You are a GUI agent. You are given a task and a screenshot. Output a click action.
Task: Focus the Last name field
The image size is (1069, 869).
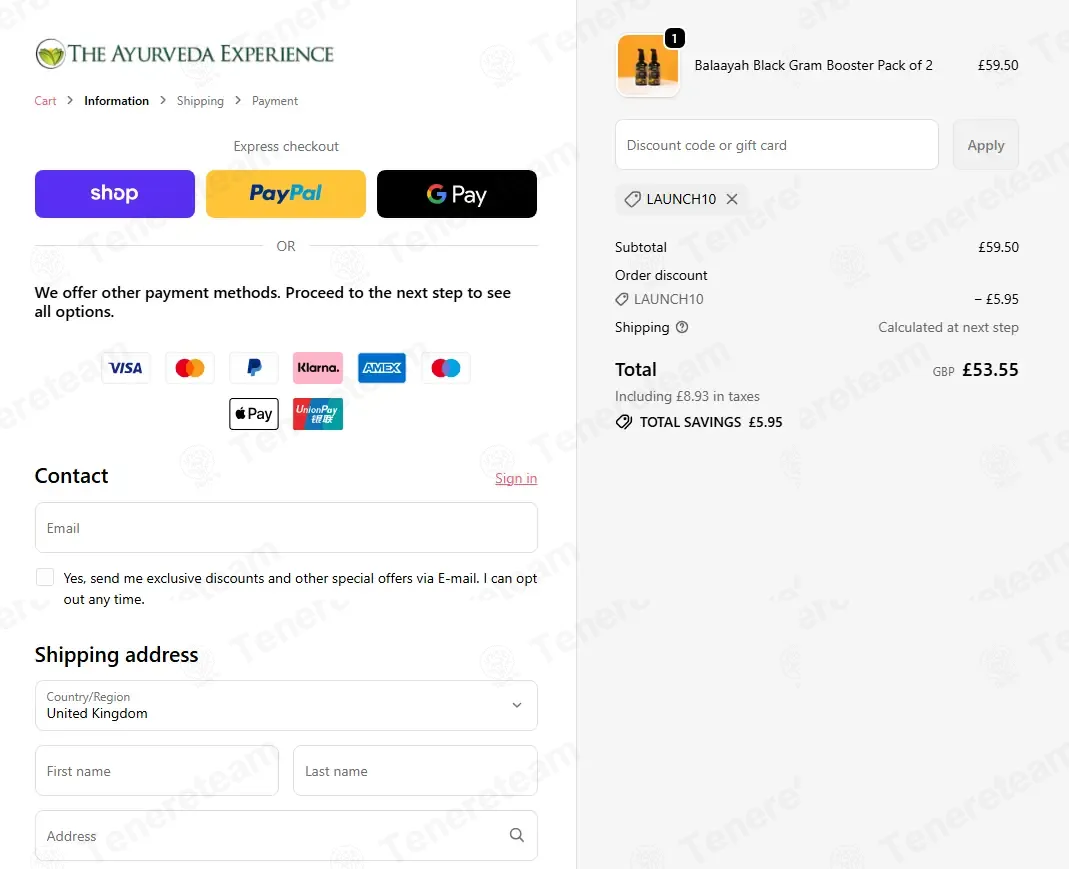coord(415,771)
